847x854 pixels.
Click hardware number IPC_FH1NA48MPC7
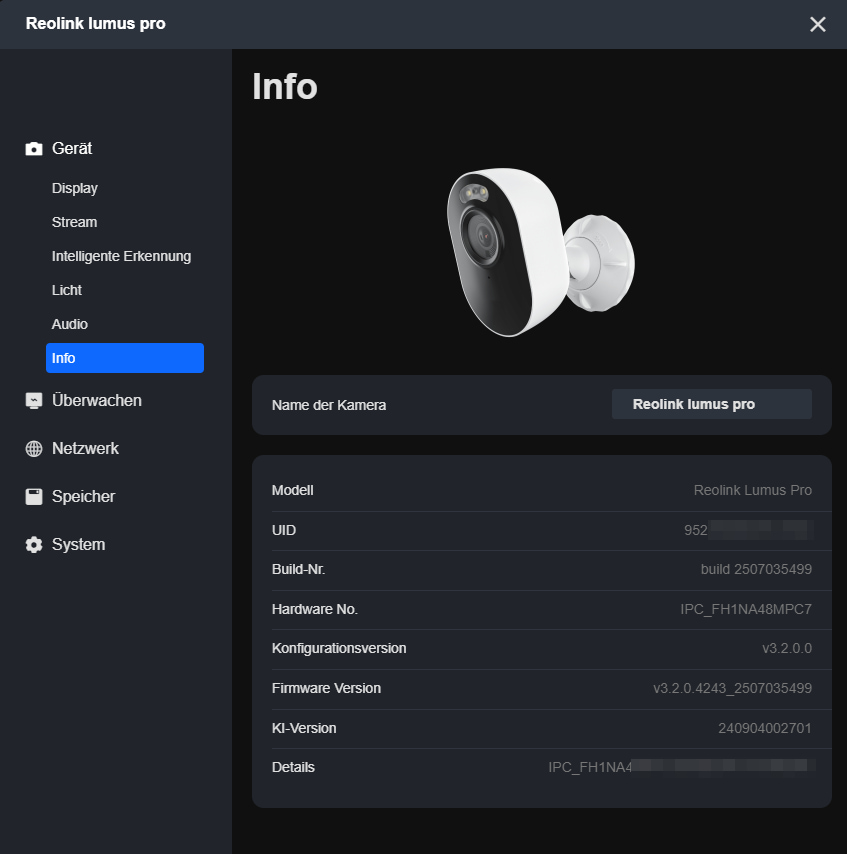tap(746, 609)
